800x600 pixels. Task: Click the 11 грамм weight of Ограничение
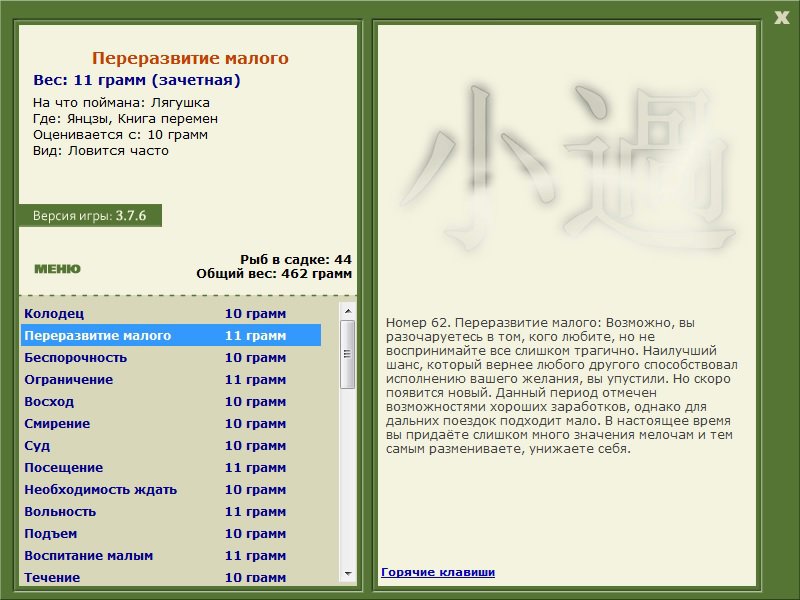pos(256,379)
